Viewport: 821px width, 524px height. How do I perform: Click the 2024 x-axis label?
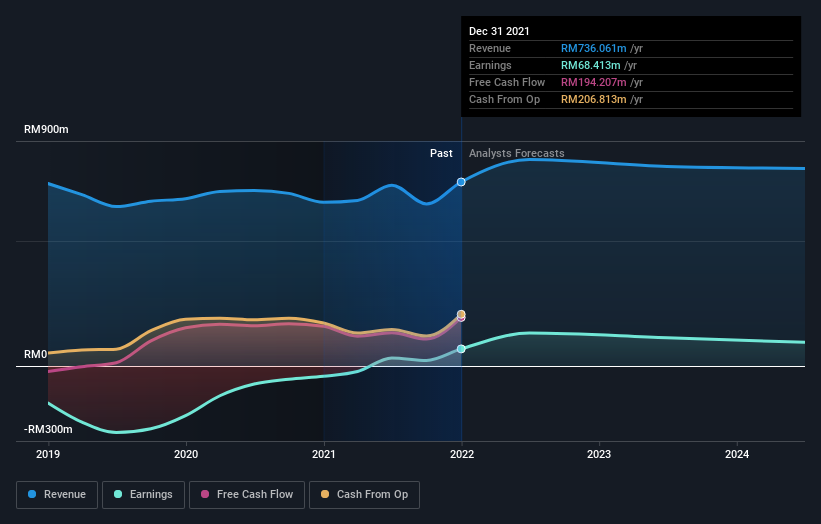(x=737, y=454)
